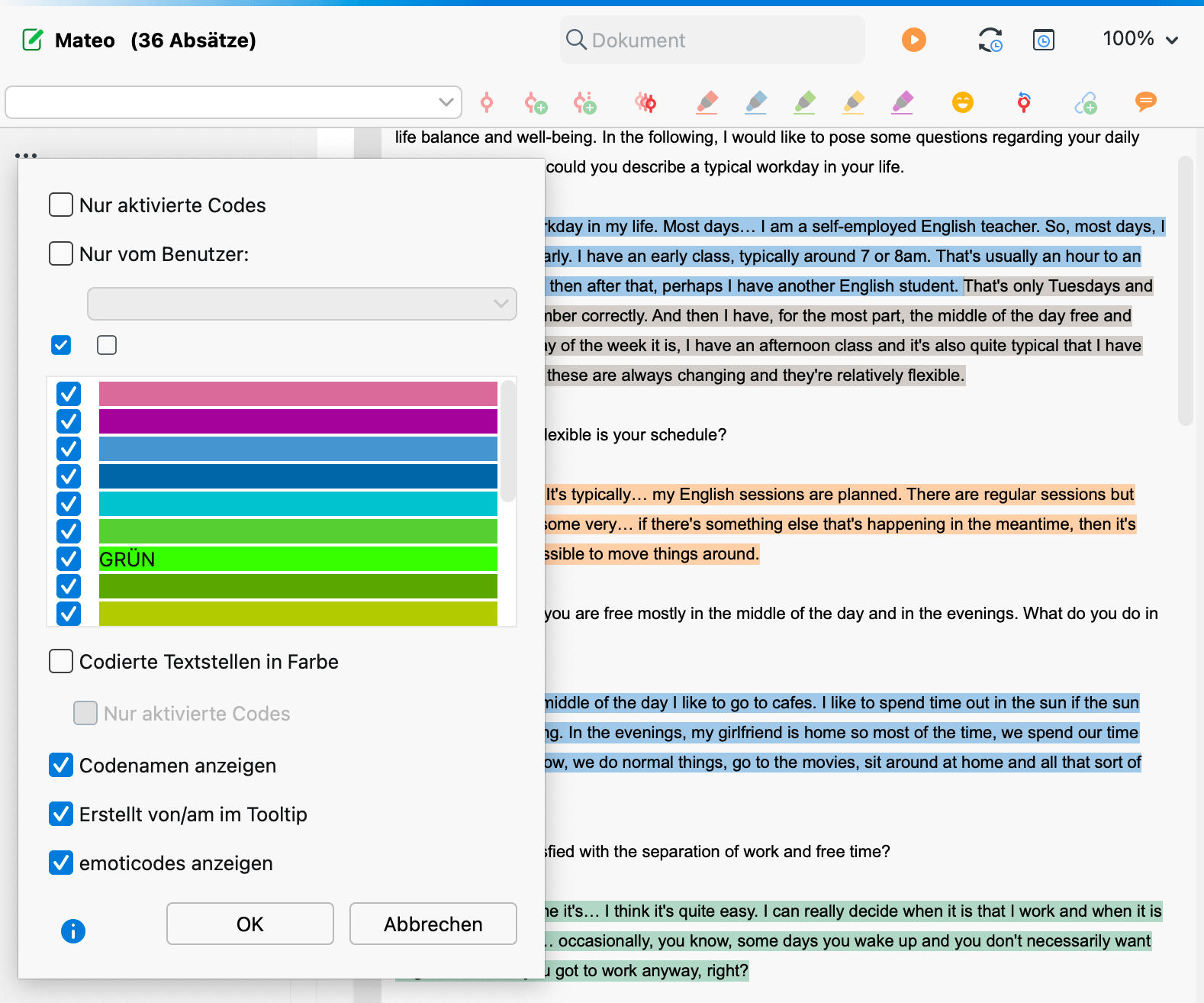Click the edit mode pencil icon

point(33,40)
